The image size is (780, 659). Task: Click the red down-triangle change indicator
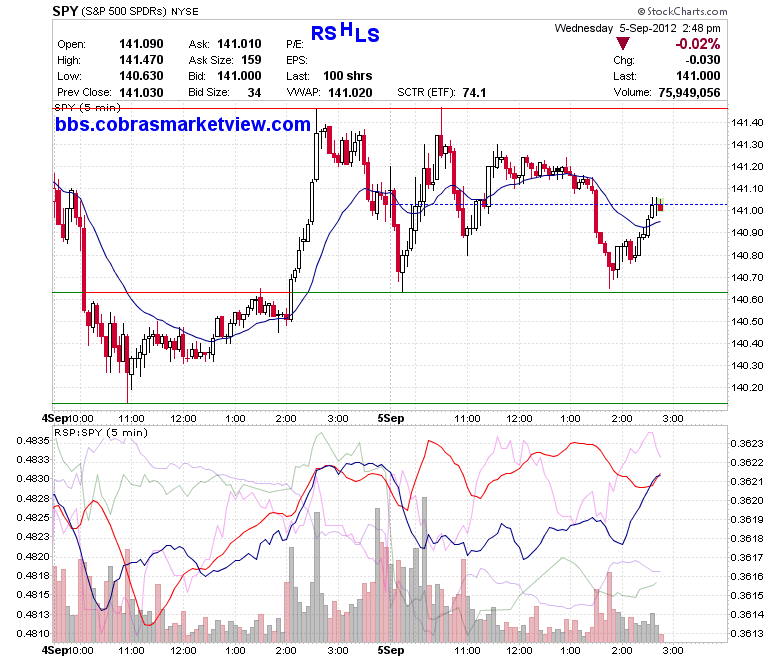622,43
